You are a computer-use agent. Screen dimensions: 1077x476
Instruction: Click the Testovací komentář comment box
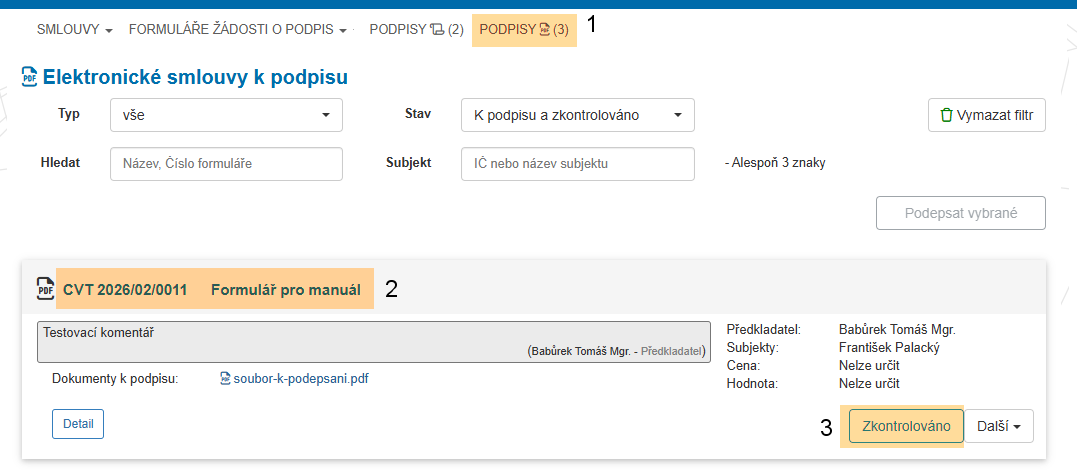[x=378, y=341]
